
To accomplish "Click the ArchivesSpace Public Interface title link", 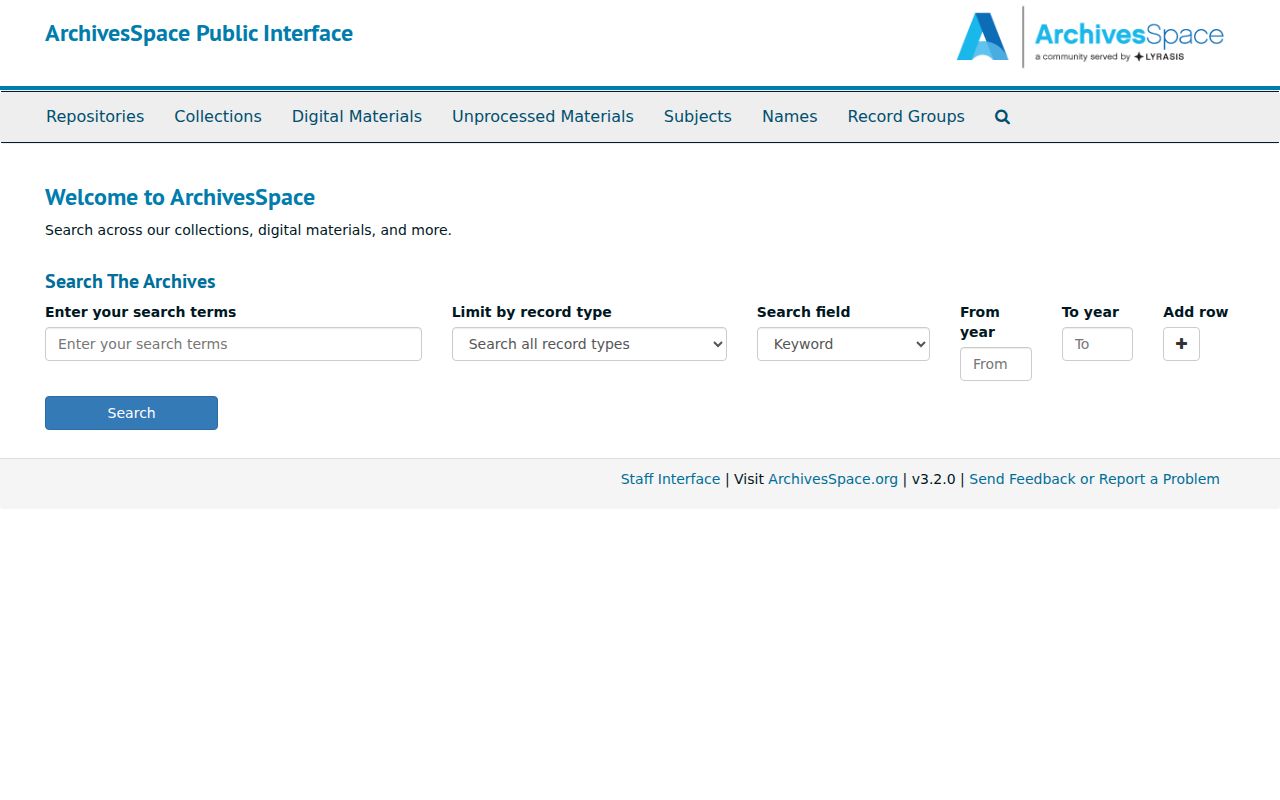I will [199, 33].
